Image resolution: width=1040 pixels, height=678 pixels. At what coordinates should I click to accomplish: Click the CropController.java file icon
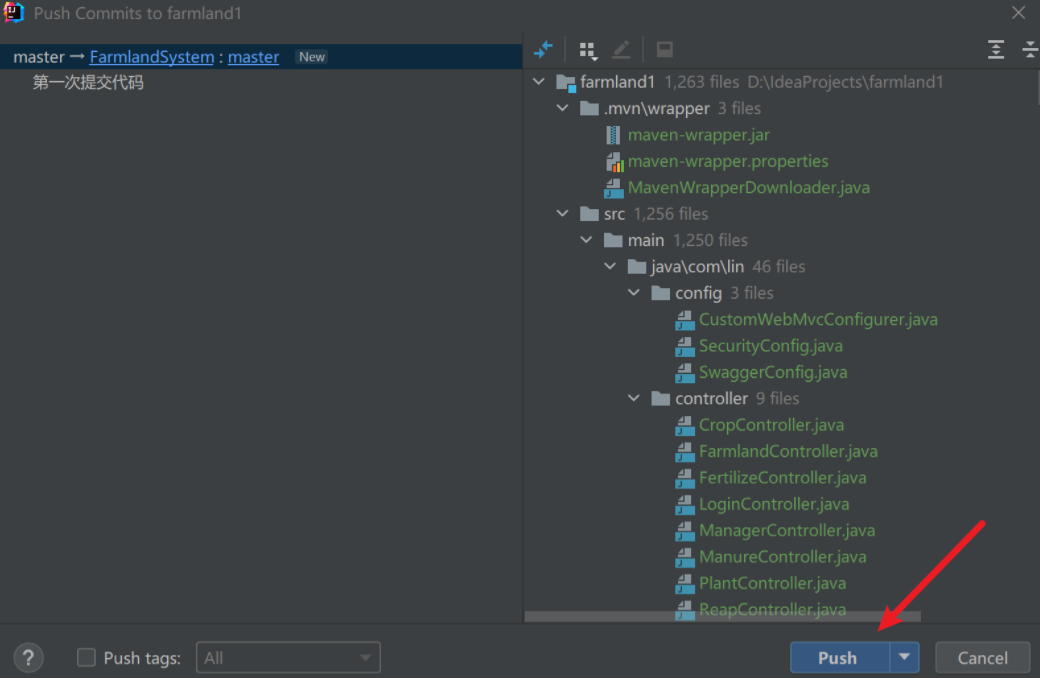click(x=684, y=425)
